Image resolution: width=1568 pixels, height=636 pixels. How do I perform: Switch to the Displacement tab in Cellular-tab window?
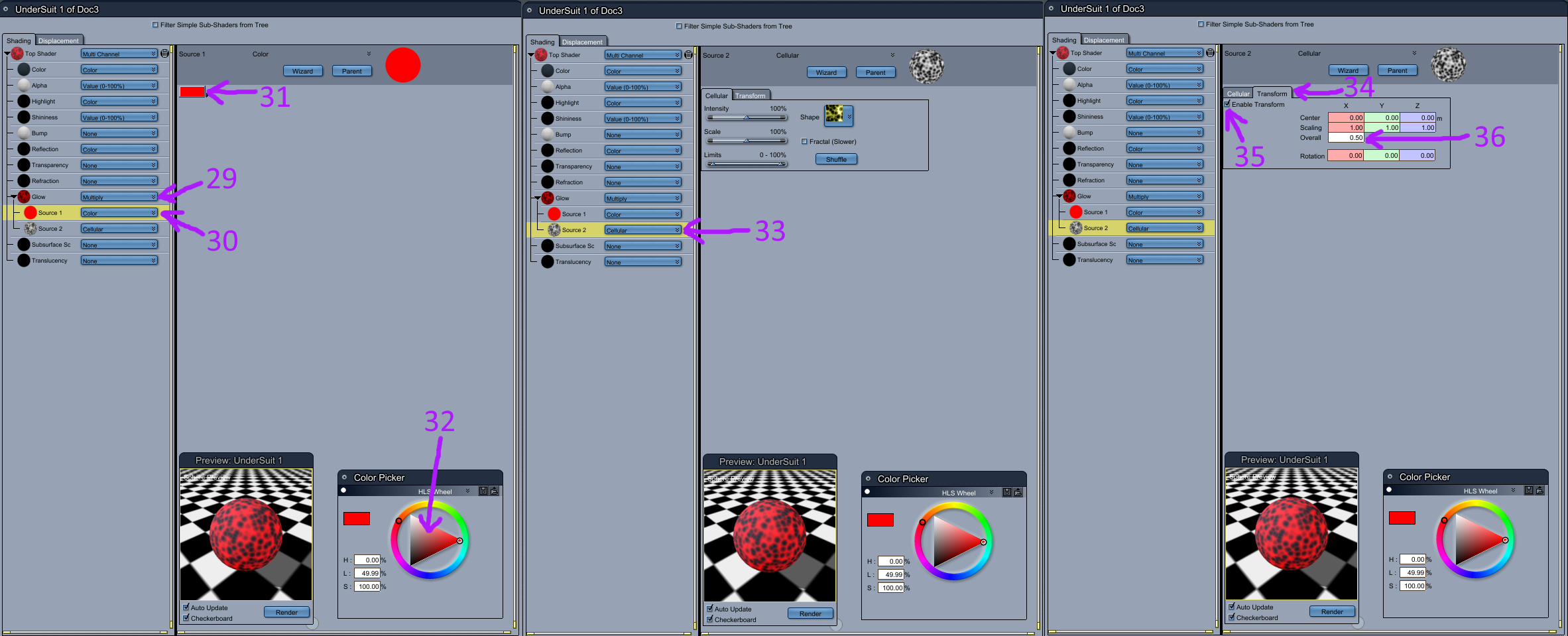582,42
